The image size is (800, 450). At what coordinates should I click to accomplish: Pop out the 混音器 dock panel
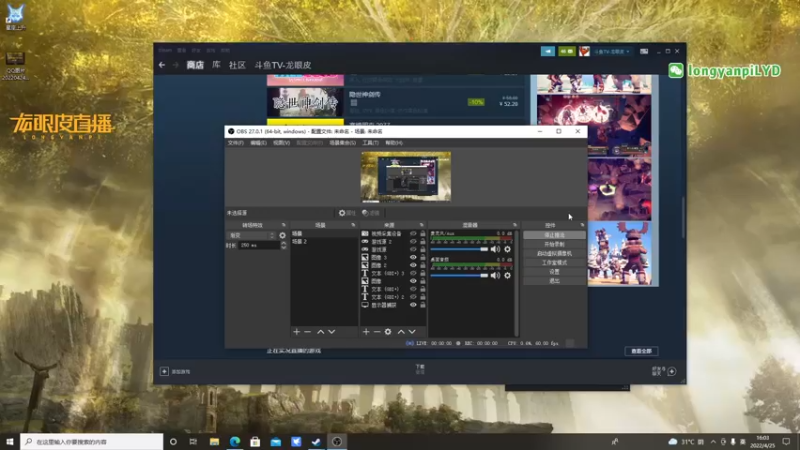pyautogui.click(x=515, y=225)
